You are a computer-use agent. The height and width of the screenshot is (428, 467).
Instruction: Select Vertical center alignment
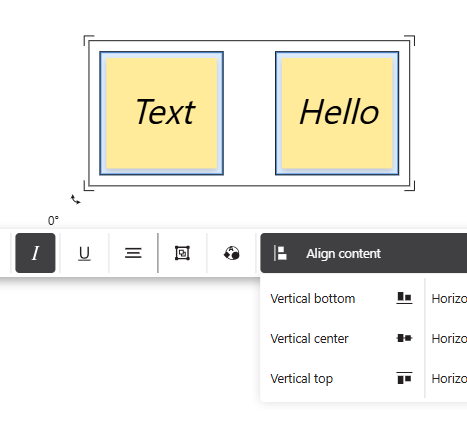[342, 338]
